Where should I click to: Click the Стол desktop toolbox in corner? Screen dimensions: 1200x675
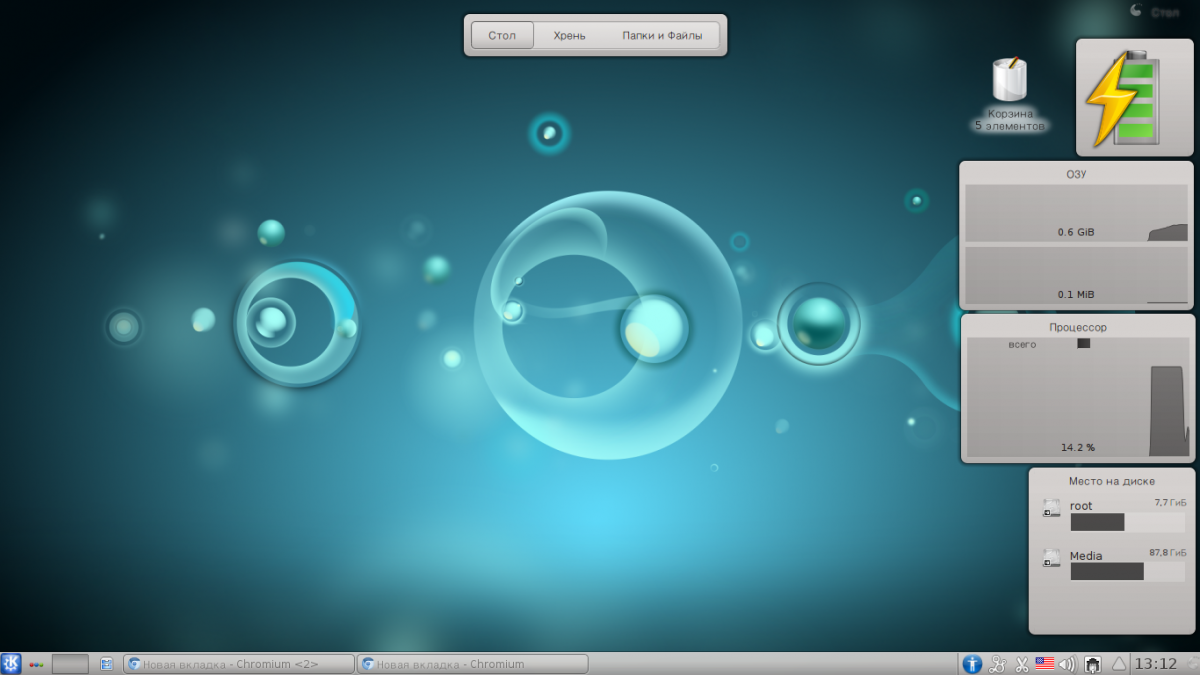tap(1156, 12)
